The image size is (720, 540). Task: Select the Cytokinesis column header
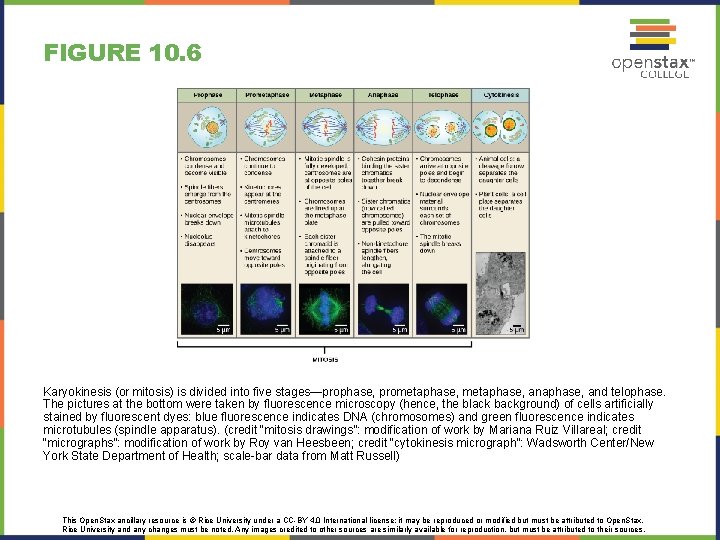(x=501, y=95)
